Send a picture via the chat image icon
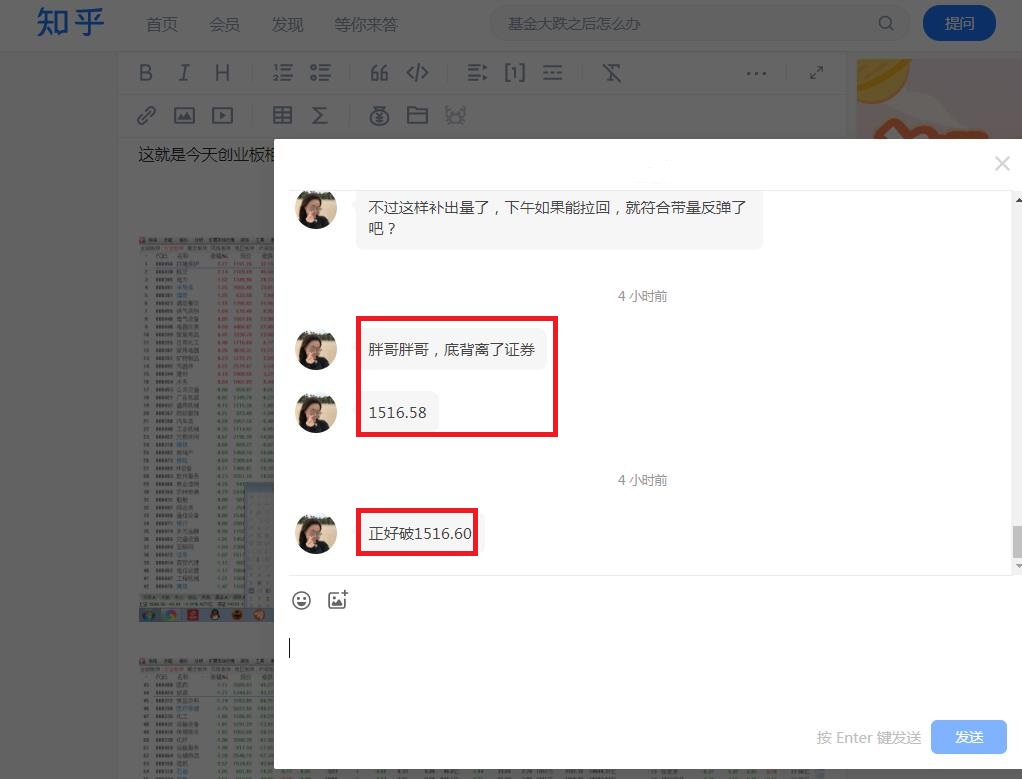 [x=338, y=600]
